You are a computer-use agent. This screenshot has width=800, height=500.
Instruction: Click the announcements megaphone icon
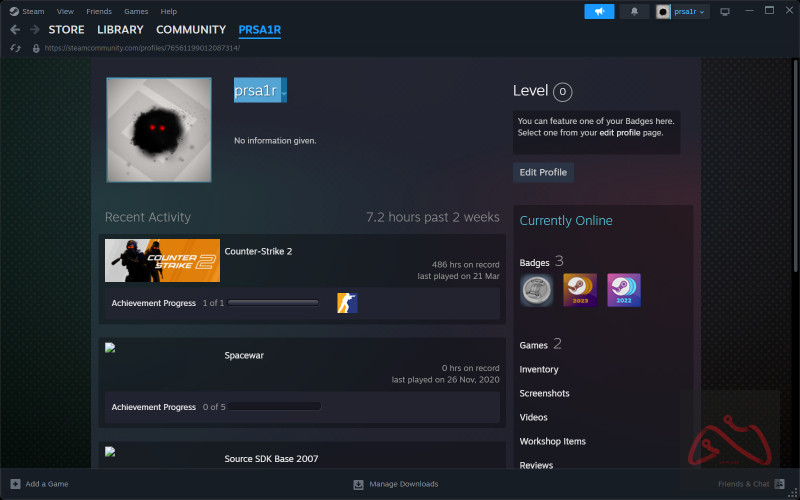[599, 11]
